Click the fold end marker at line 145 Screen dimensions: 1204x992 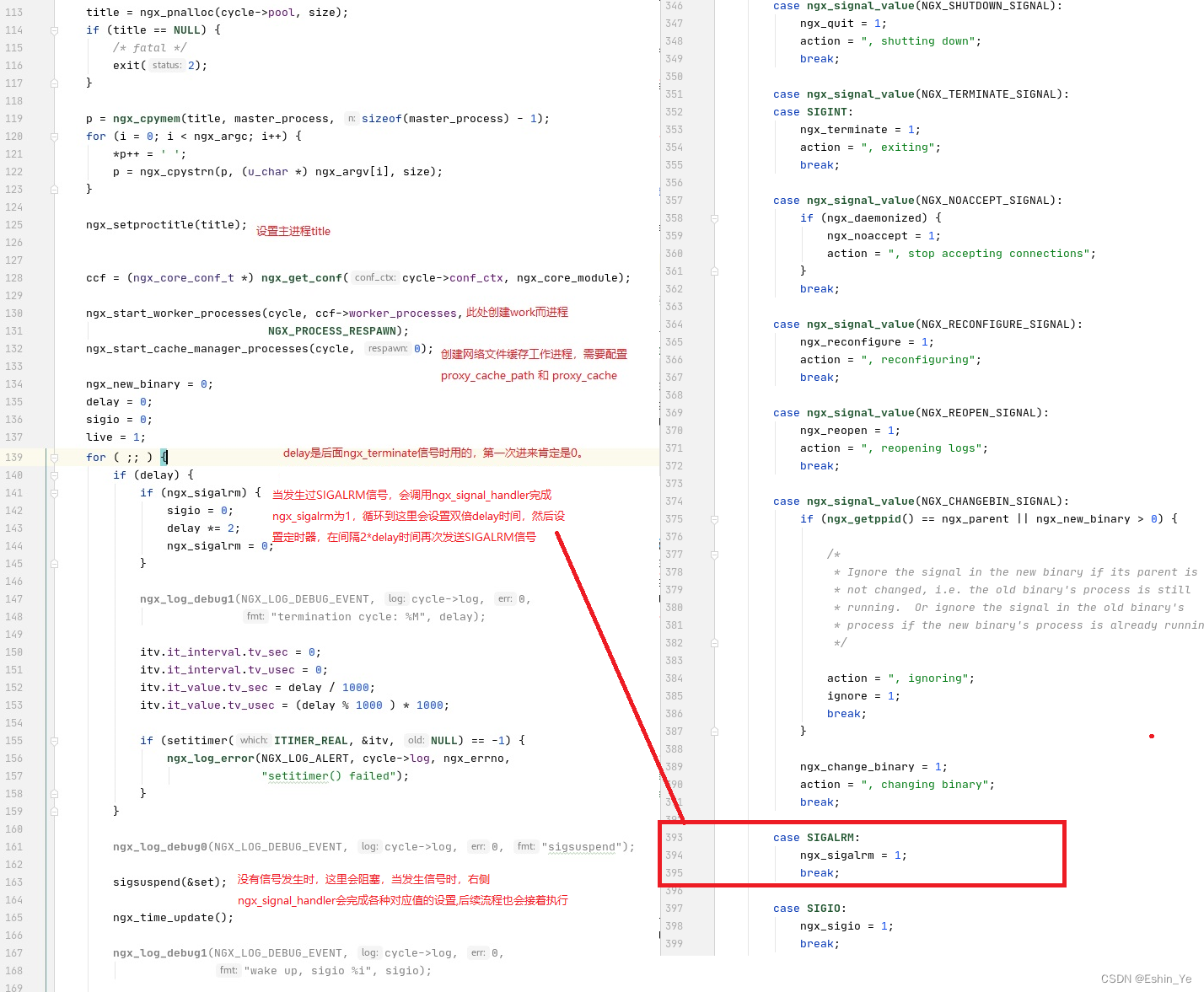[54, 564]
